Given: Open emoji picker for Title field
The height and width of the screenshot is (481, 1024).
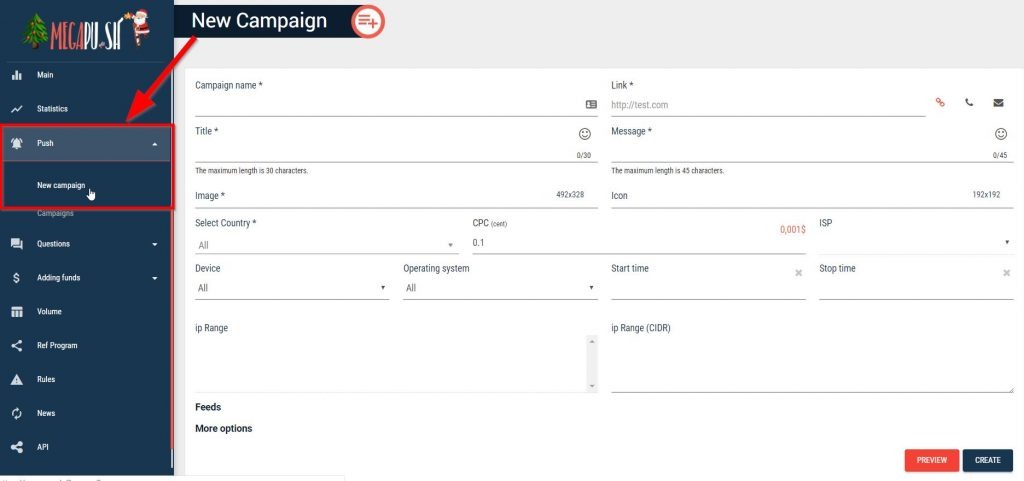Looking at the screenshot, I should pos(585,133).
